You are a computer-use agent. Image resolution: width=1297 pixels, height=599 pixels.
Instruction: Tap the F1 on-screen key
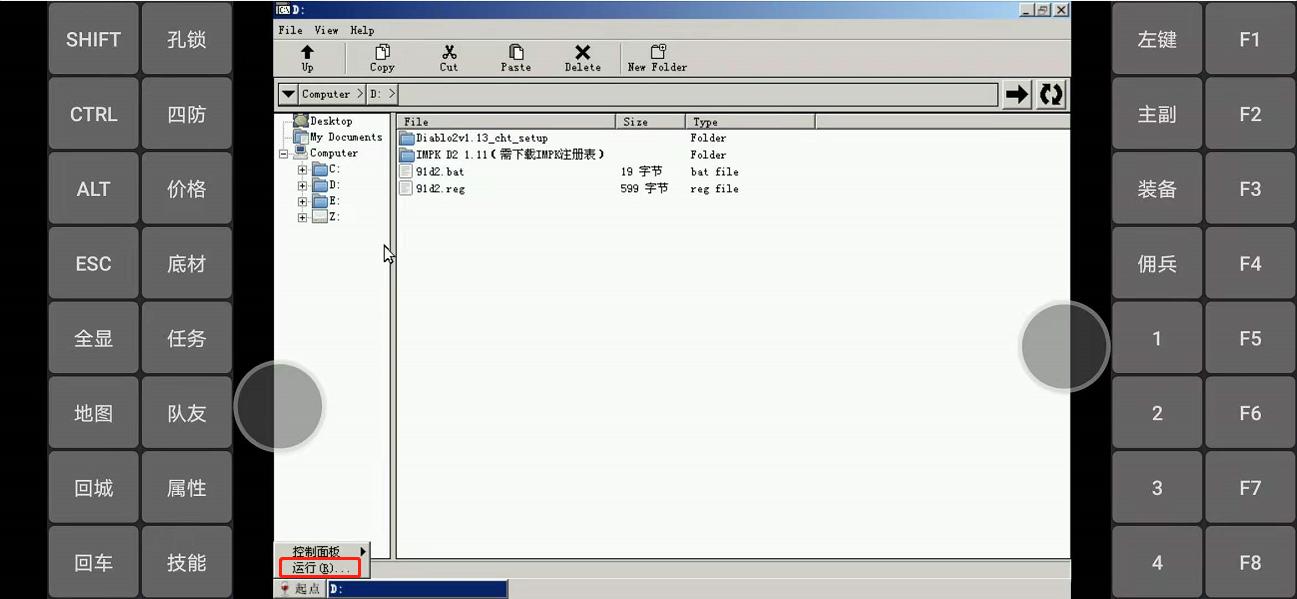pos(1250,39)
